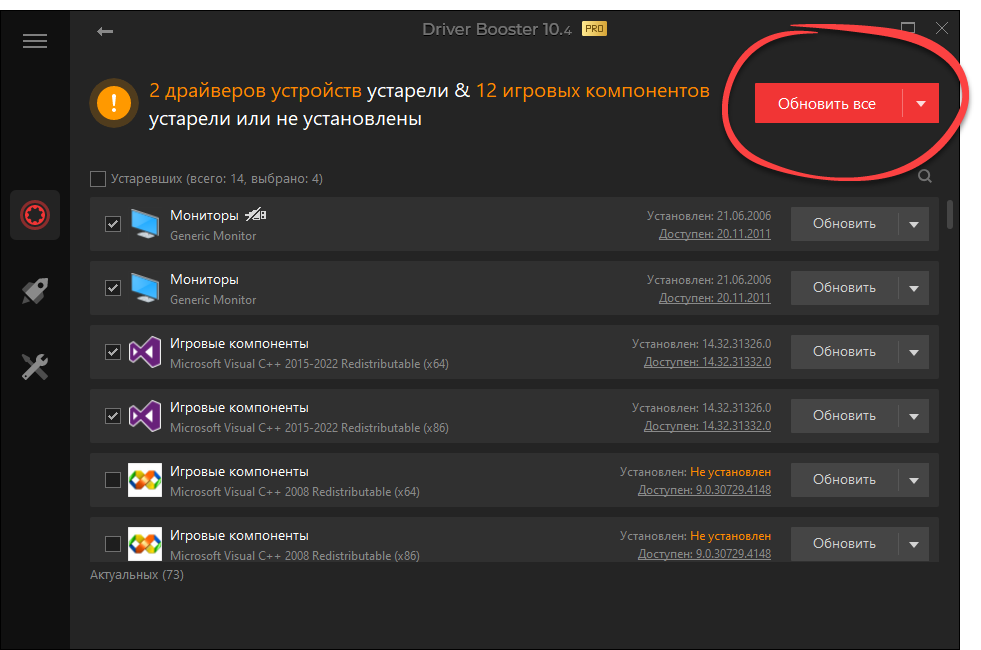
Task: Expand dropdown for Visual C++ 2015-2022 (x86)
Action: 914,416
